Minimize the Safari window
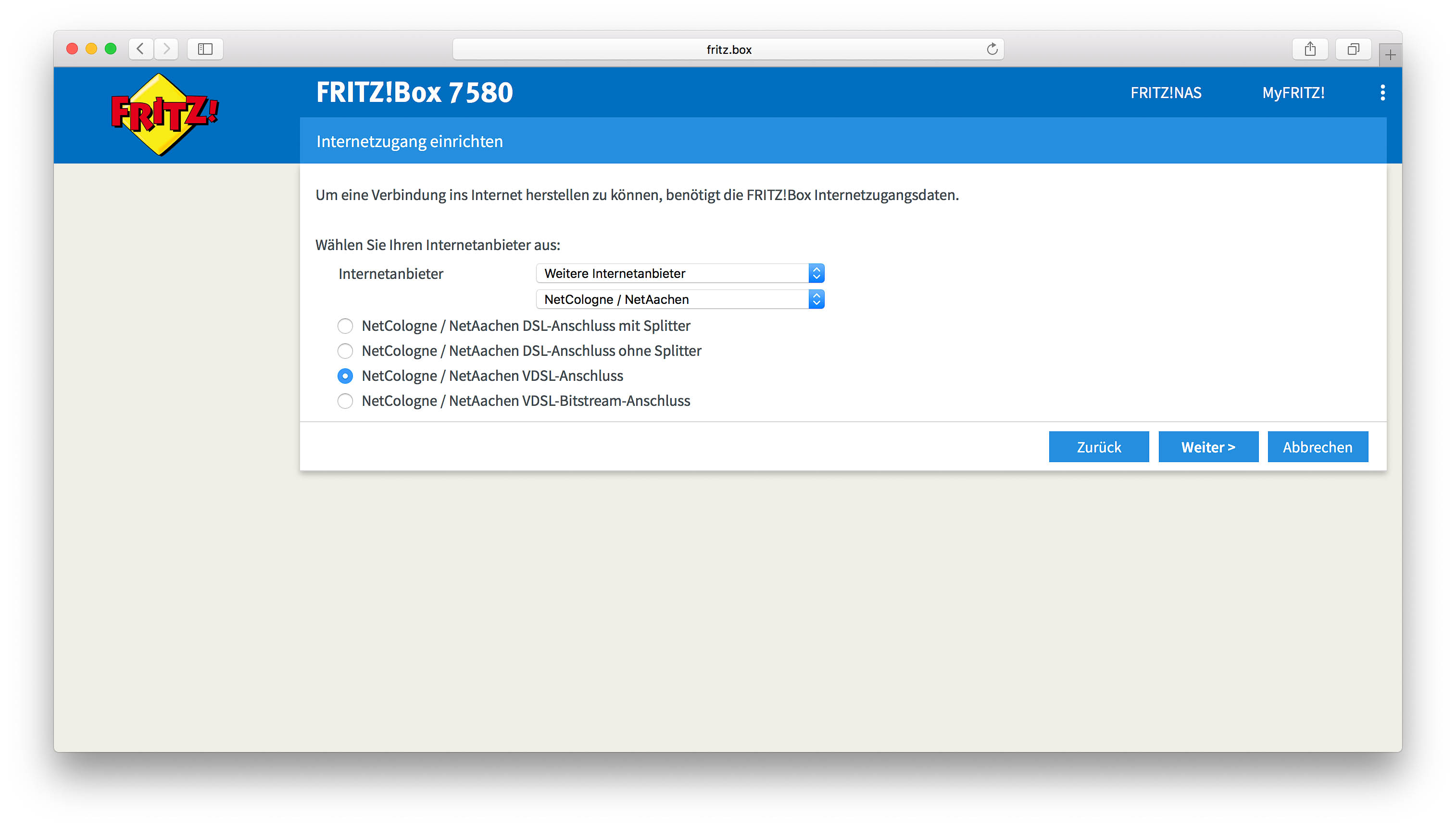 coord(91,49)
